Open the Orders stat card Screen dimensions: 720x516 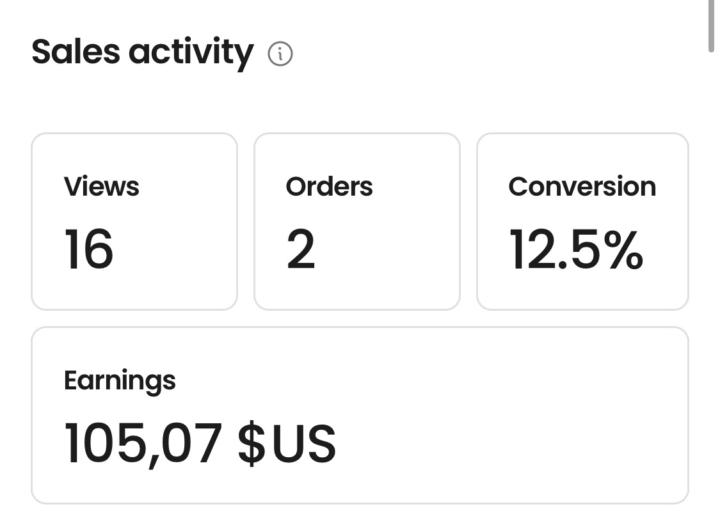click(357, 221)
